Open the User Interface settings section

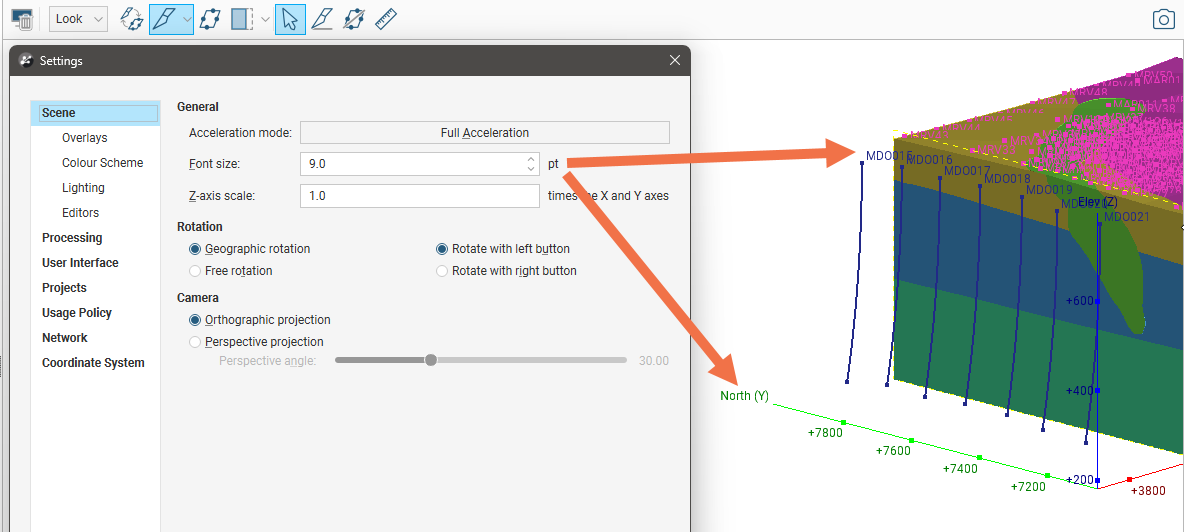(x=80, y=263)
